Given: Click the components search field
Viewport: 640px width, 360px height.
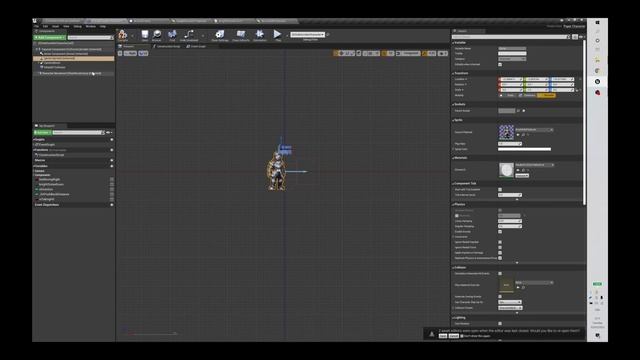Looking at the screenshot, I should (90, 38).
